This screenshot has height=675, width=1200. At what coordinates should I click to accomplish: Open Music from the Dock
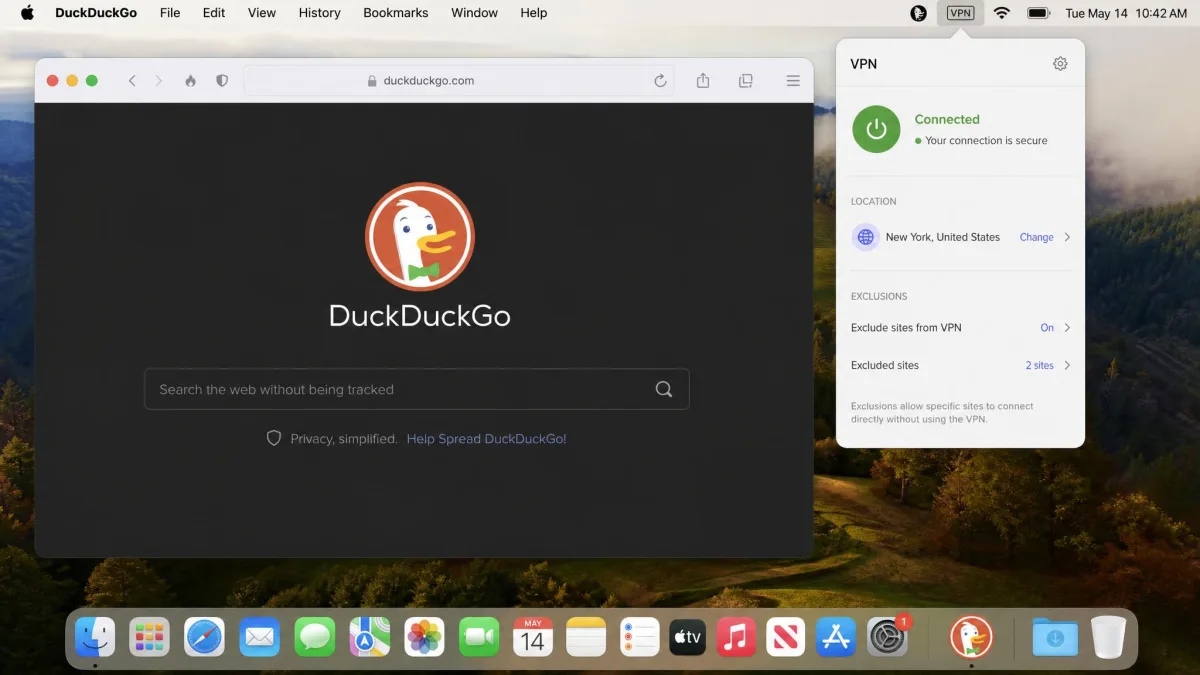point(737,636)
